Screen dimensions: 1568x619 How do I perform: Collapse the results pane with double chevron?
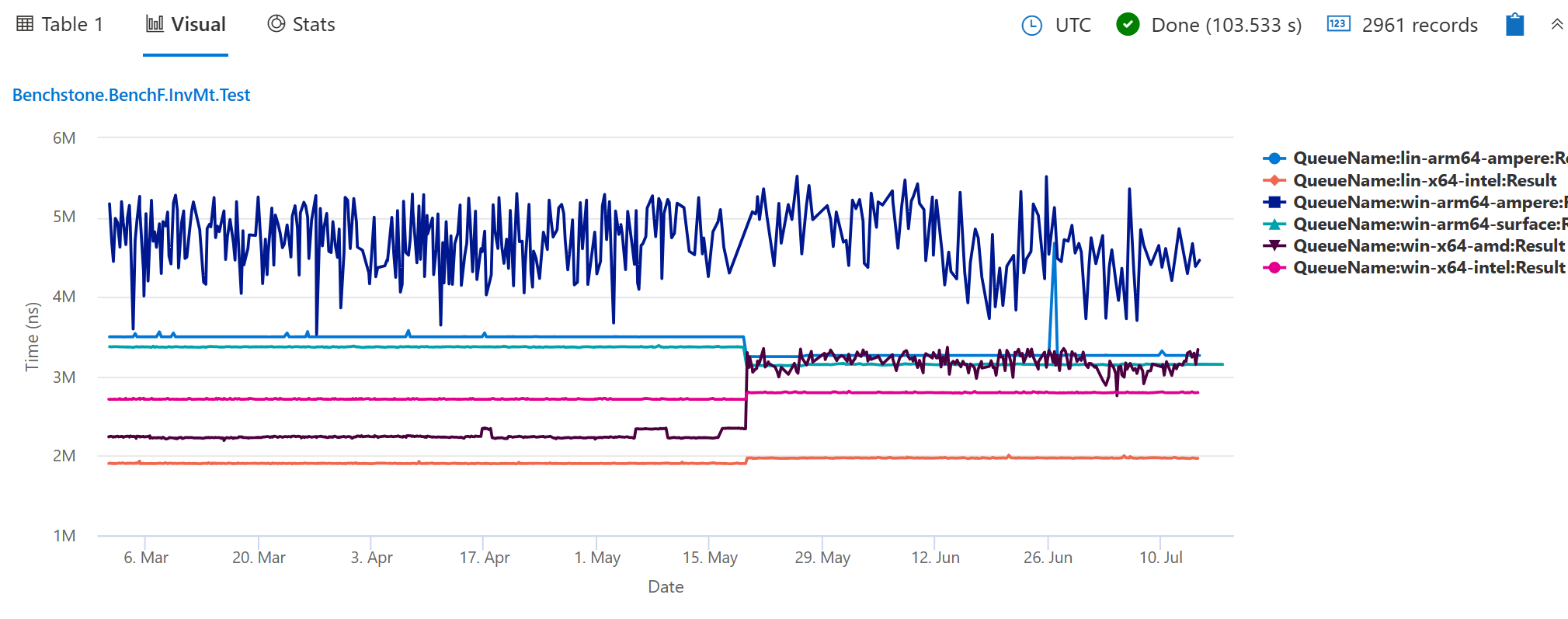(x=1557, y=23)
